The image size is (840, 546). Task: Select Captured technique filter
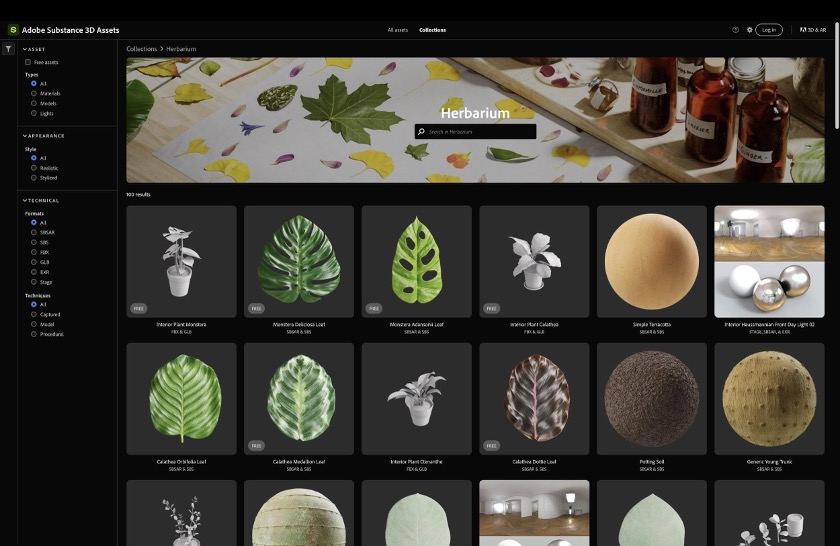pos(34,315)
